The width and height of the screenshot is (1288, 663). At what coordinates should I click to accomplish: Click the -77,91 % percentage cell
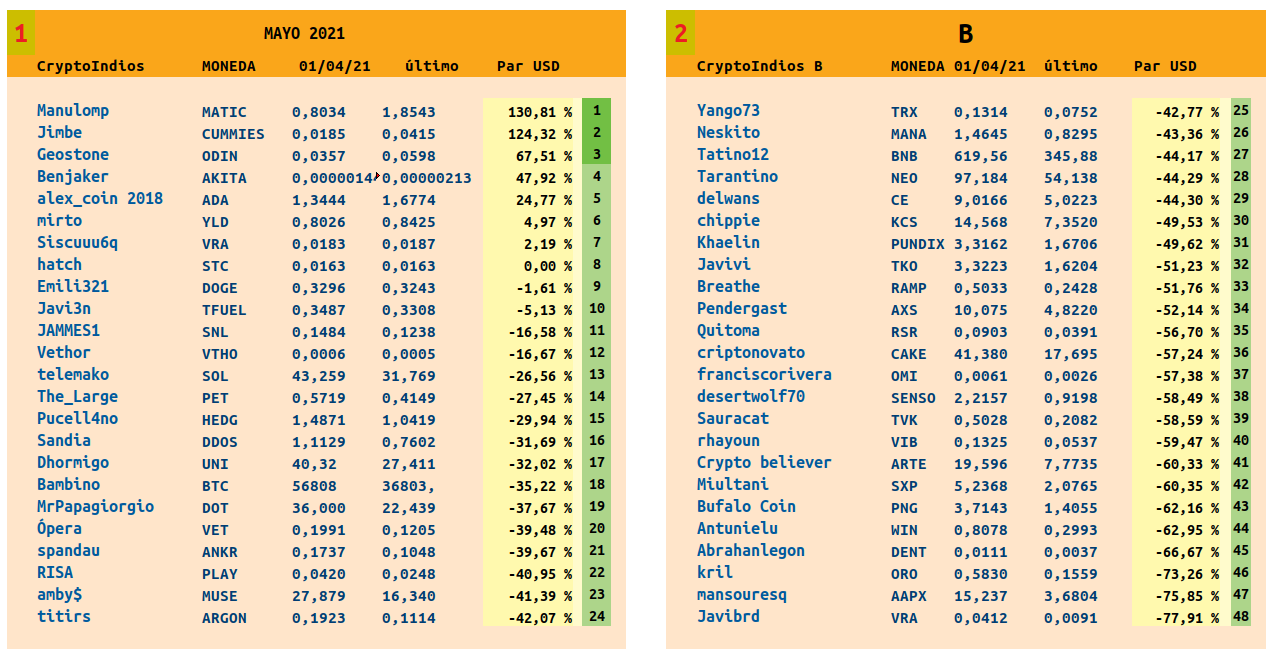(x=1180, y=618)
